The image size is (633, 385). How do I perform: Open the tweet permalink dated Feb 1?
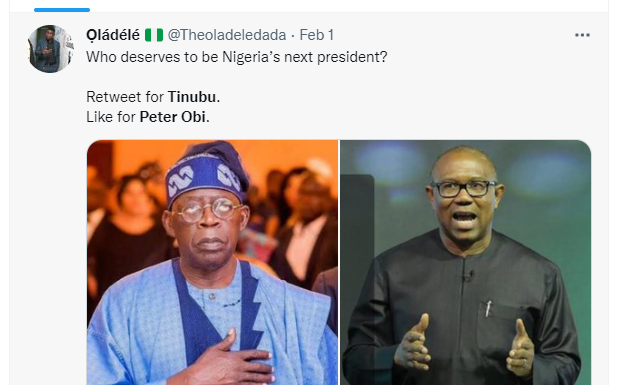pos(317,35)
